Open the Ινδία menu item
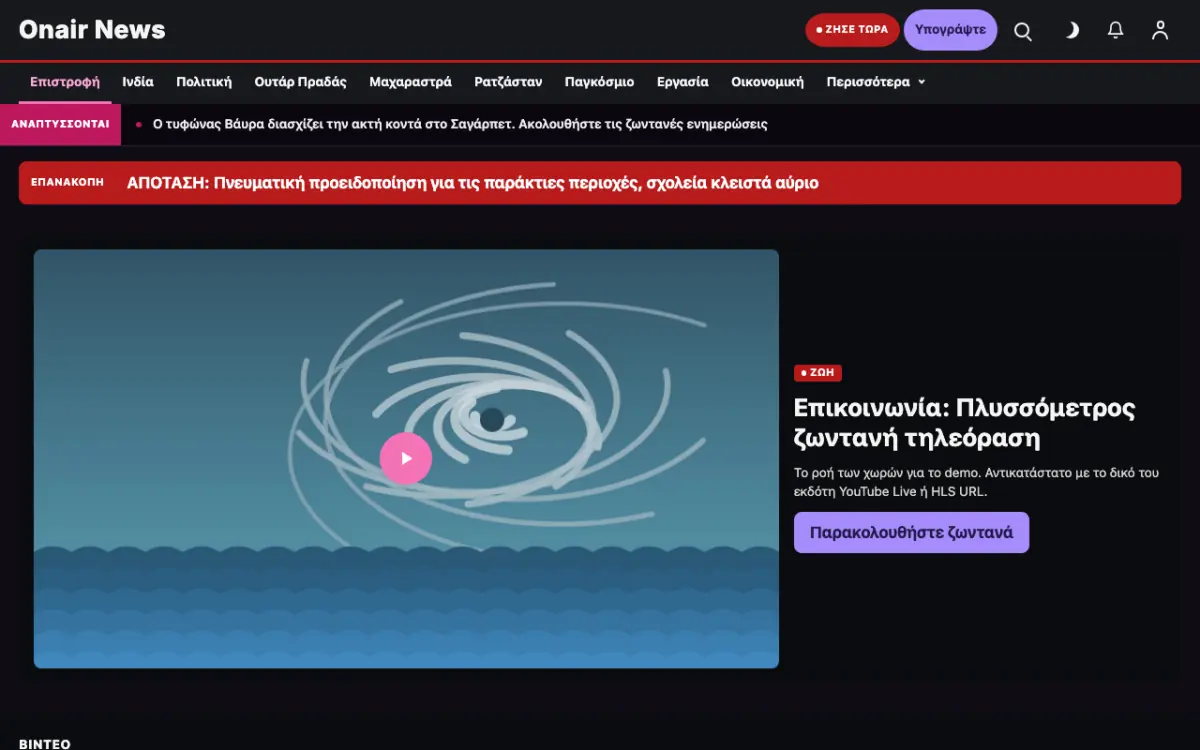This screenshot has height=750, width=1200. (138, 82)
